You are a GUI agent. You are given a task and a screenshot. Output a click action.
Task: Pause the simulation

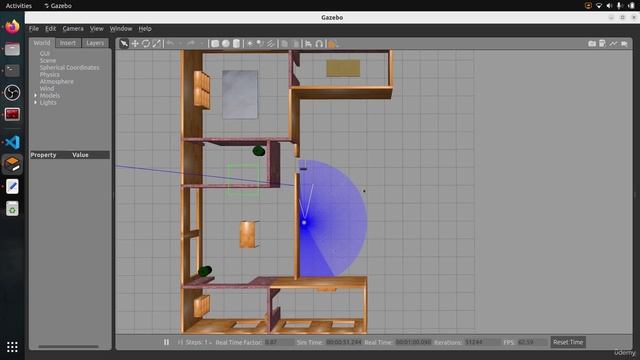[x=167, y=342]
